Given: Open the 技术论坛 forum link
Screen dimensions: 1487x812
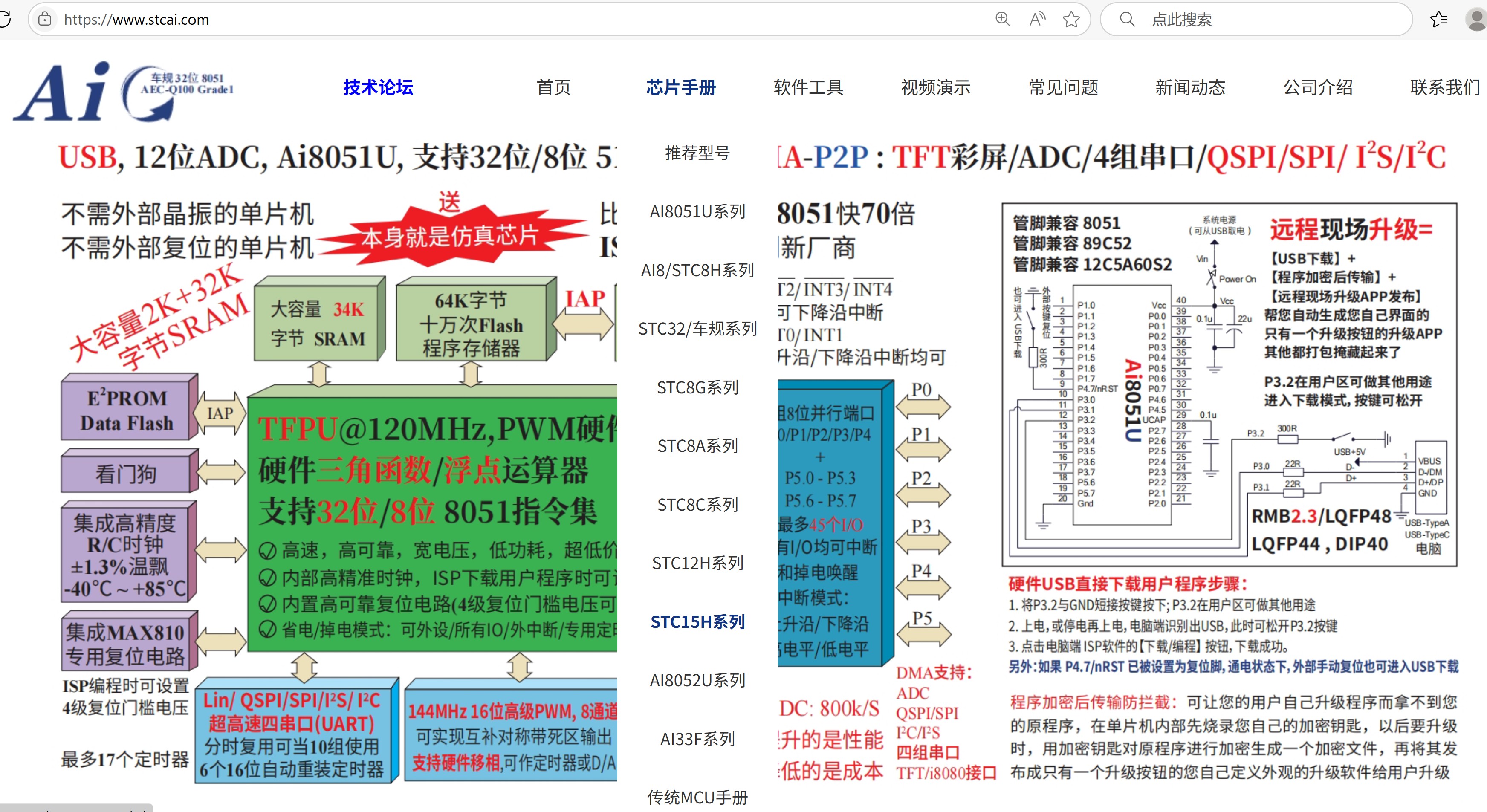Looking at the screenshot, I should click(378, 87).
